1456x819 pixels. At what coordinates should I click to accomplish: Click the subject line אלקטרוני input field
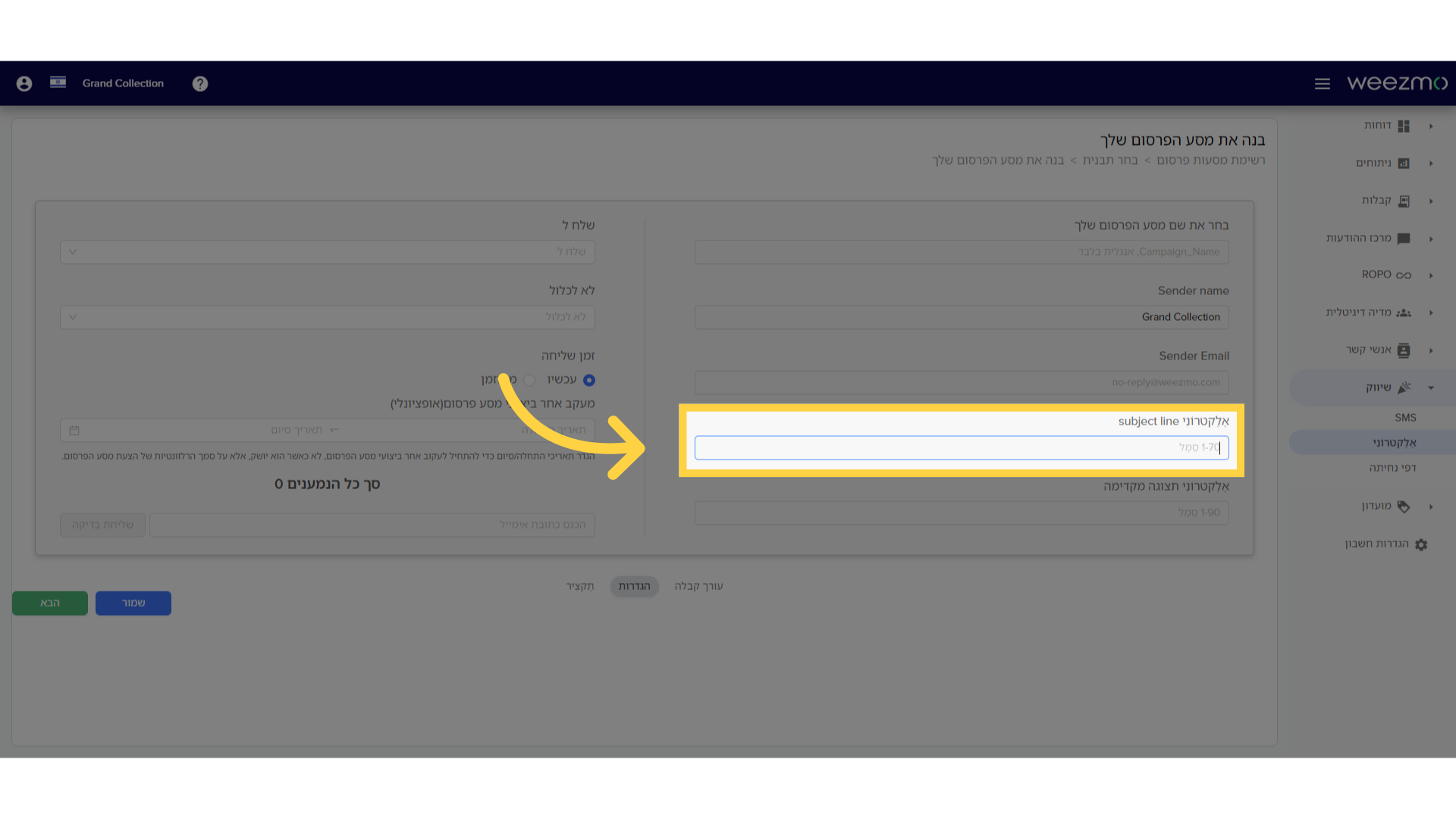coord(961,447)
